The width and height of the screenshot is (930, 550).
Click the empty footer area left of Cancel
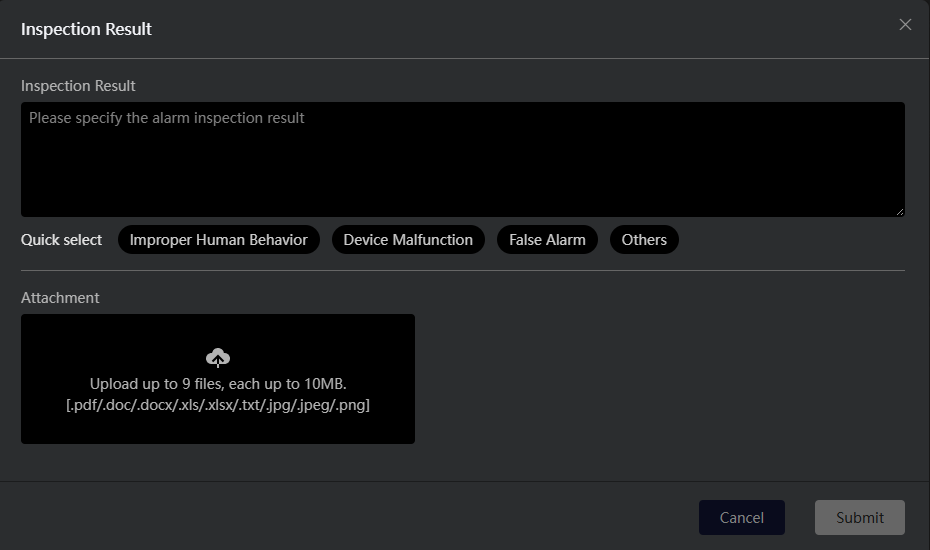pyautogui.click(x=350, y=517)
